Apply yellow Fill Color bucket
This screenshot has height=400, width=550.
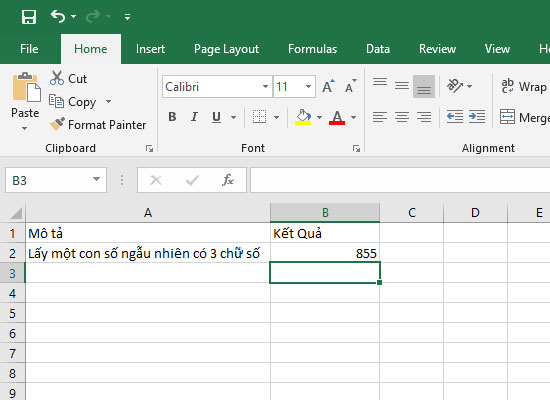pos(303,117)
